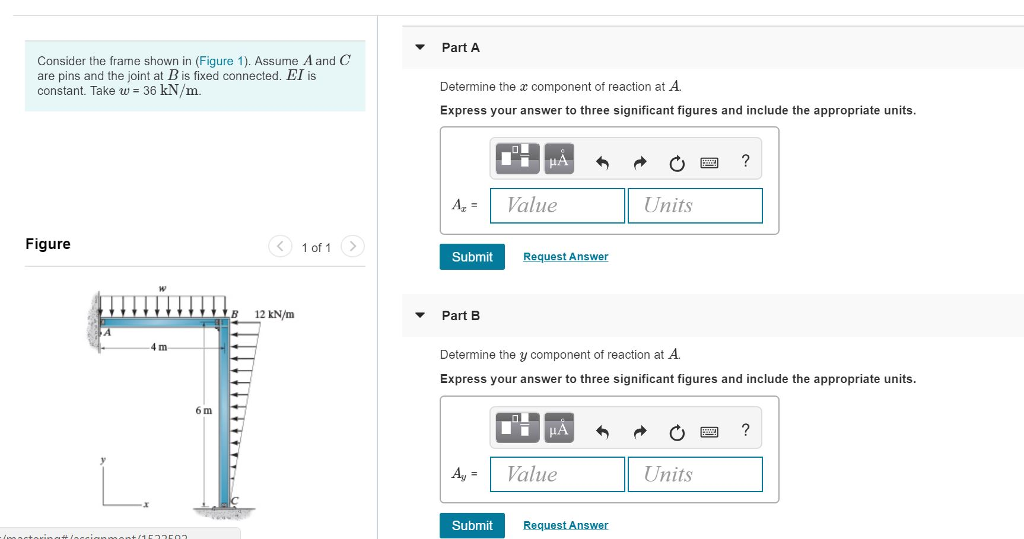Click the Ax Value input field

(558, 205)
